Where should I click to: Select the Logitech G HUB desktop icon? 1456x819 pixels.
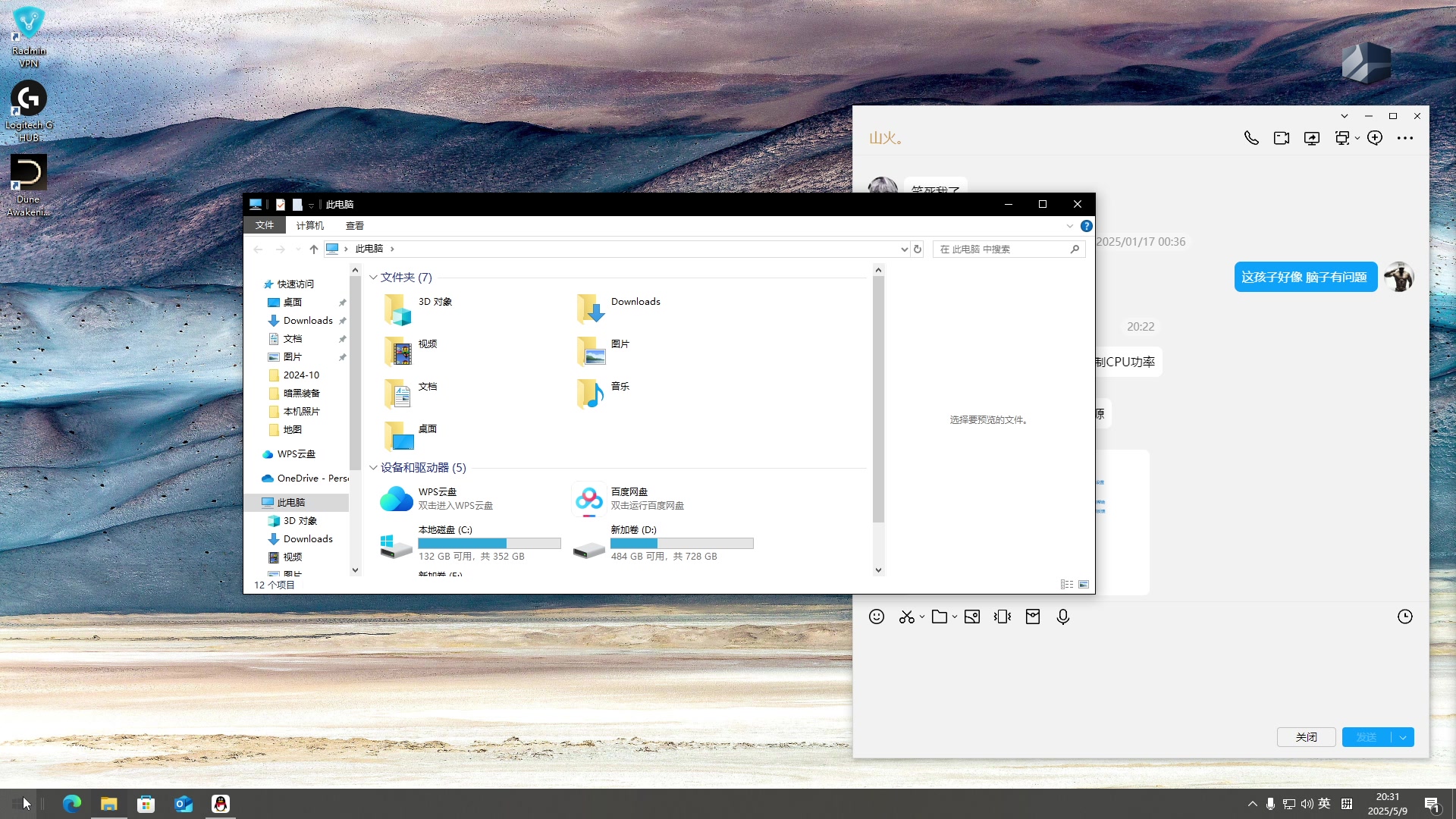point(29,111)
